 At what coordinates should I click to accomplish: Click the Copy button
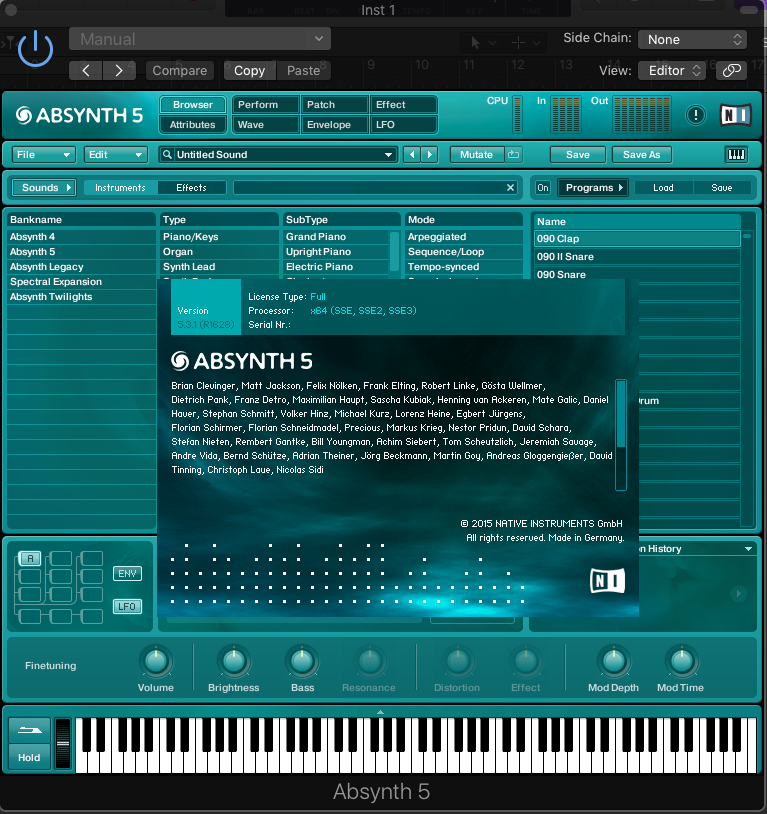coord(249,71)
